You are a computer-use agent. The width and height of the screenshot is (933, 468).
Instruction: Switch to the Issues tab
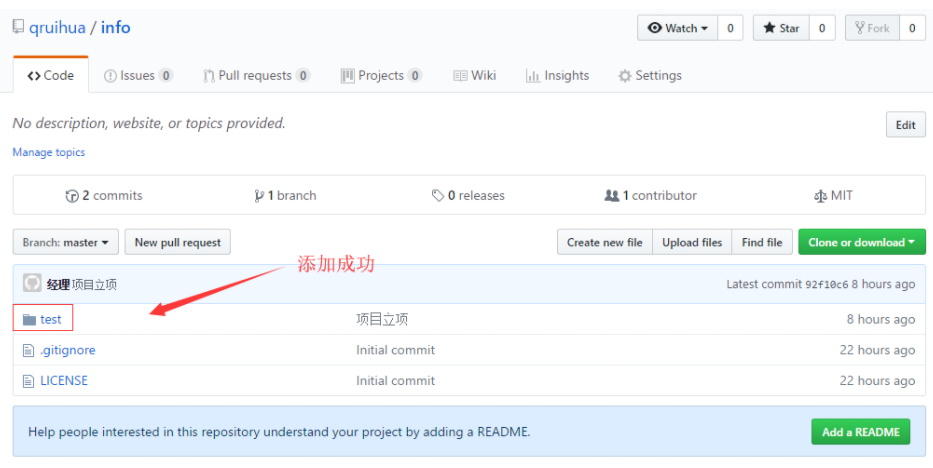click(138, 76)
